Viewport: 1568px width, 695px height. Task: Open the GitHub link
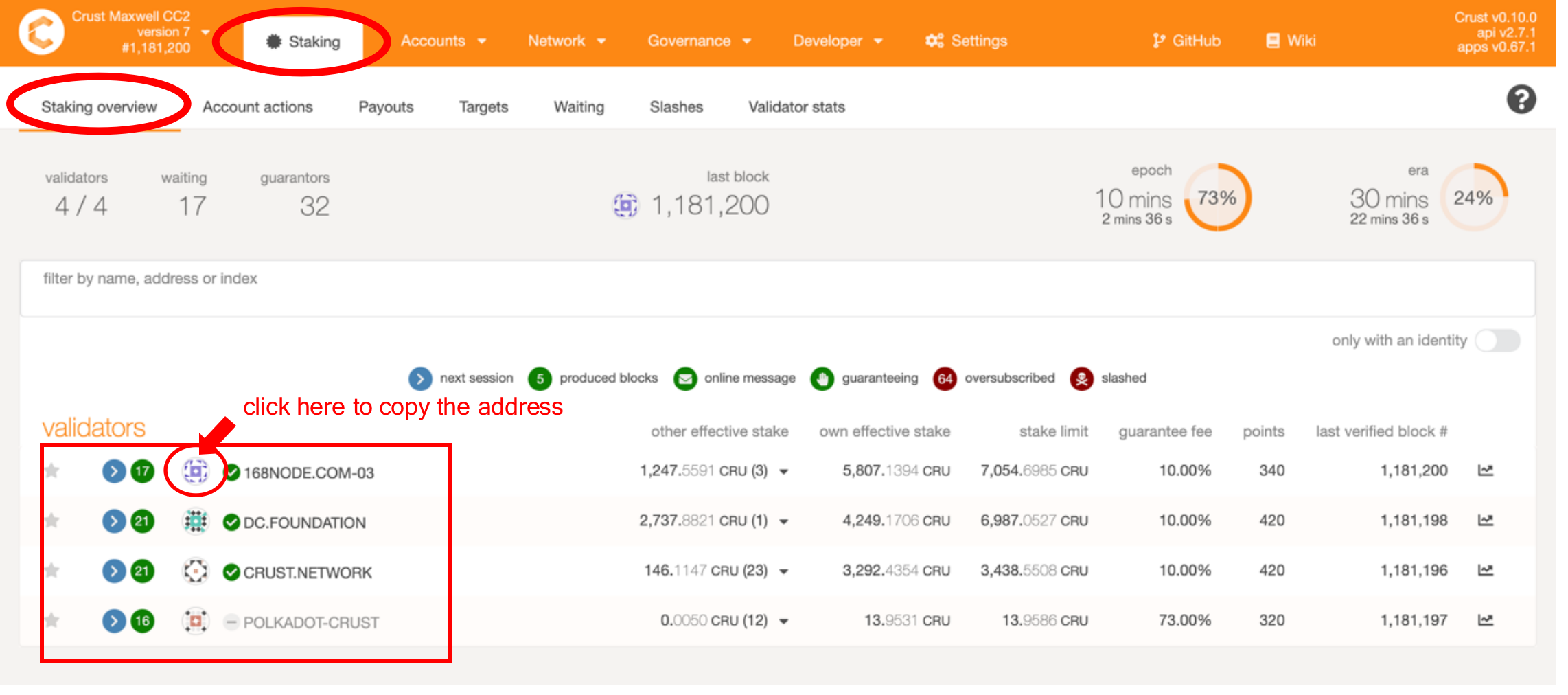[1186, 41]
